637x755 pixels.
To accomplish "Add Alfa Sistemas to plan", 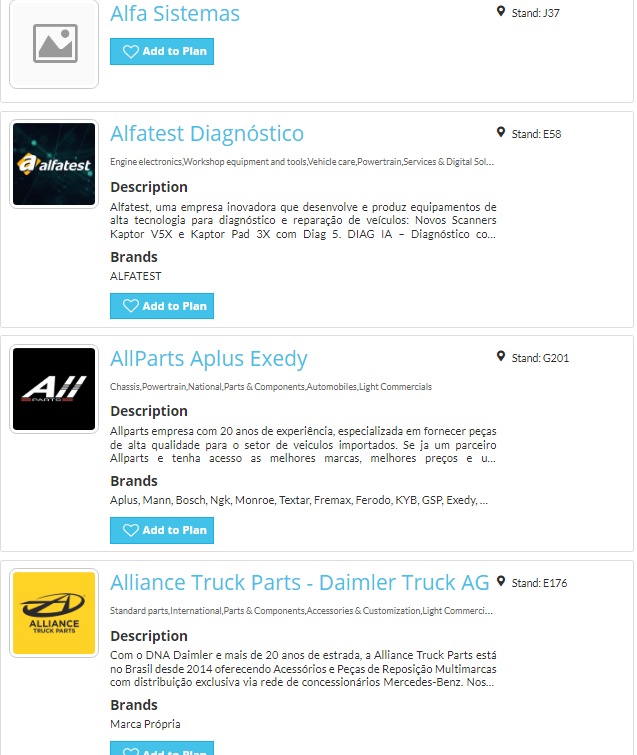I will [x=162, y=52].
